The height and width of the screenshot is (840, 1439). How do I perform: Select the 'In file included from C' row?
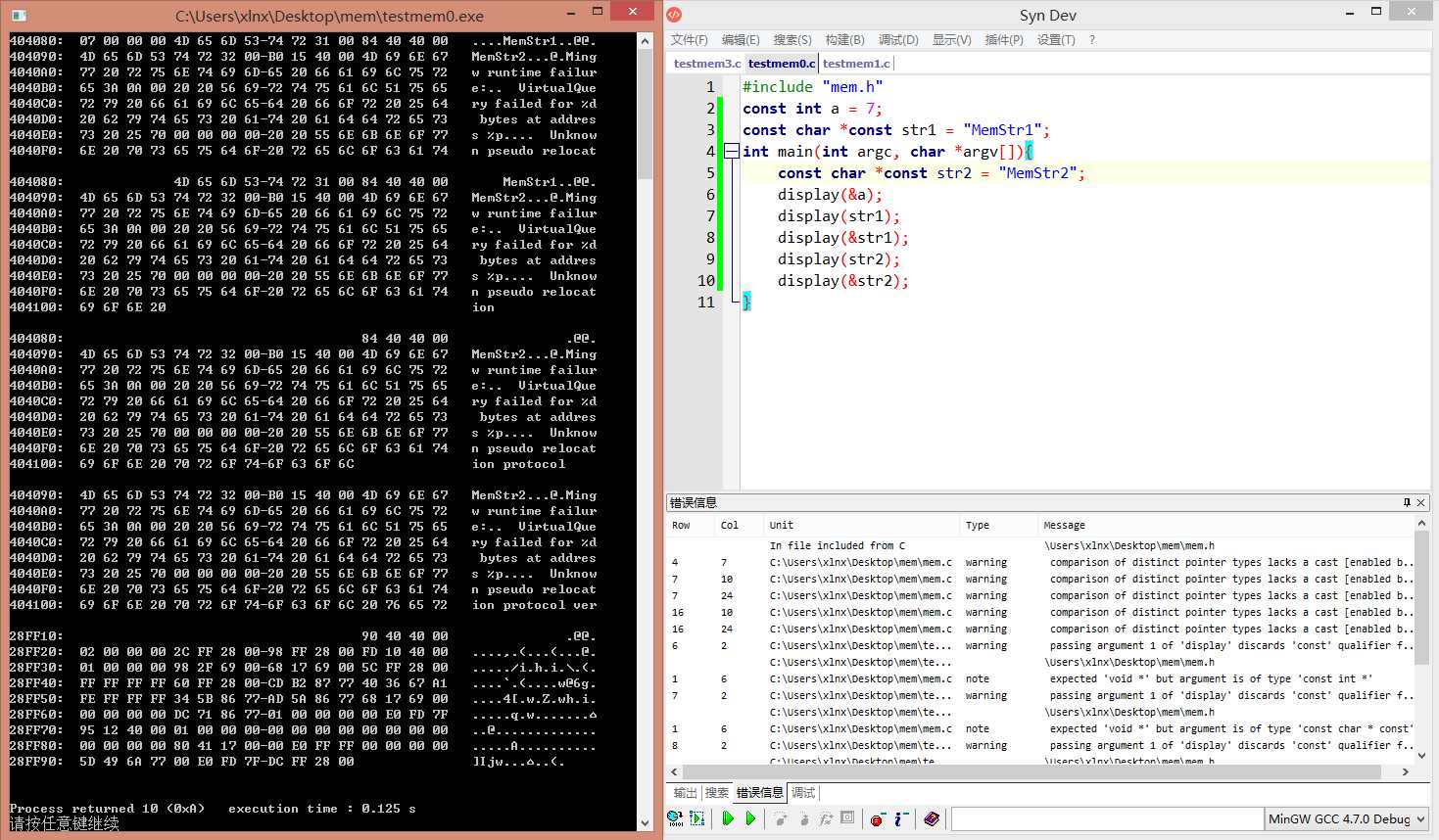(x=1040, y=546)
